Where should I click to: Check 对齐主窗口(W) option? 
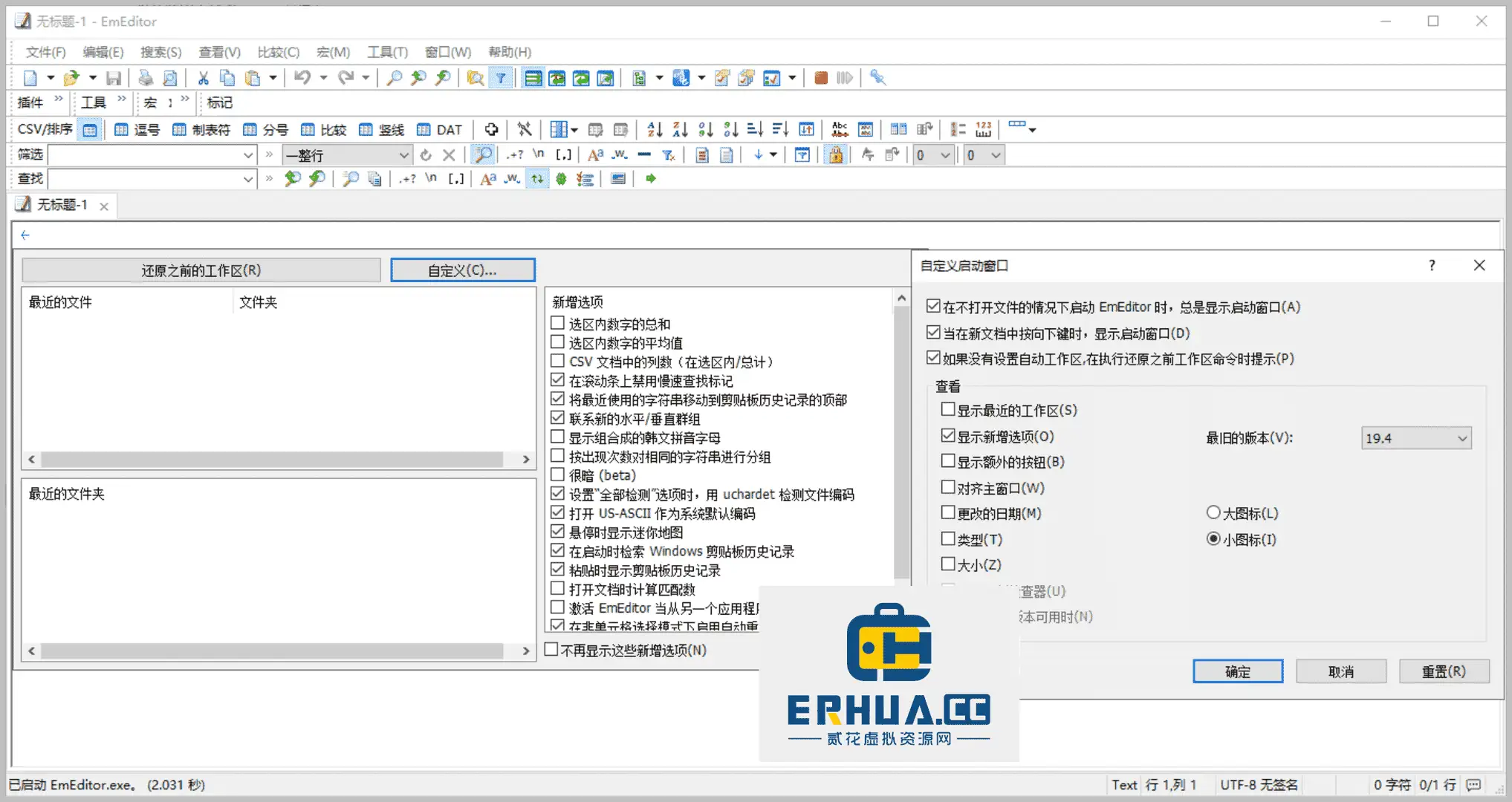point(948,488)
